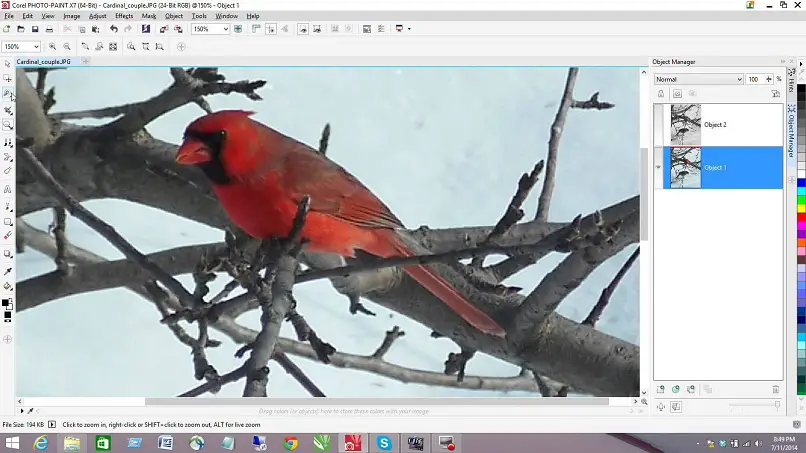This screenshot has width=806, height=453.
Task: Open the Effects menu
Action: pos(124,16)
